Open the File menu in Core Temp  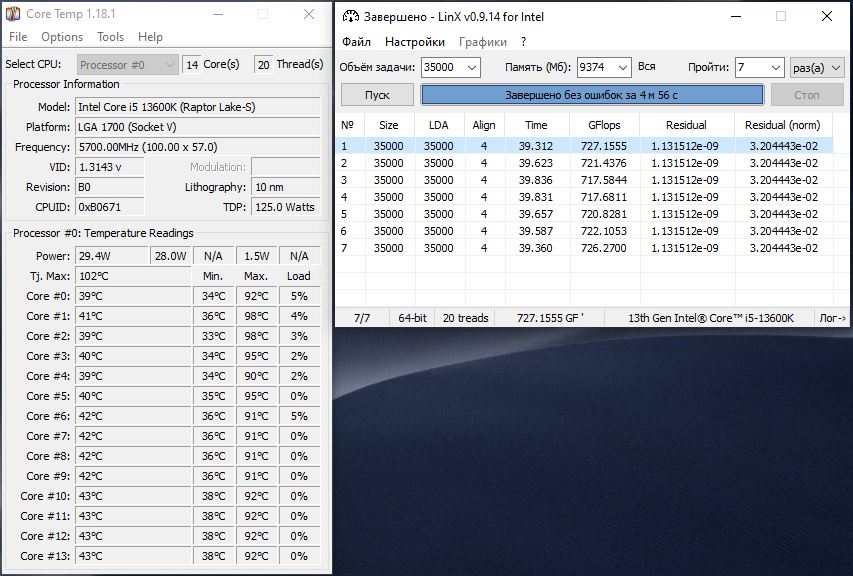(18, 37)
